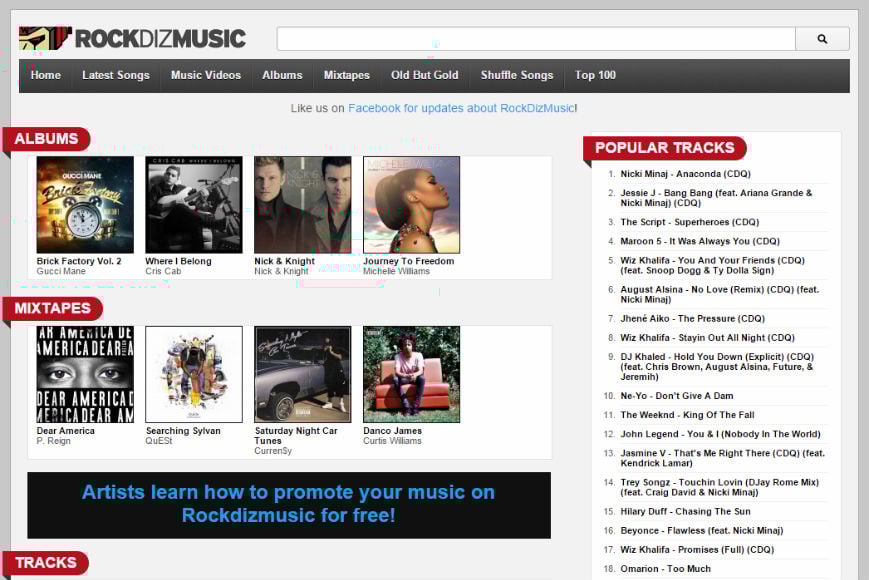Click the Journey To Freedom title link

pyautogui.click(x=408, y=261)
